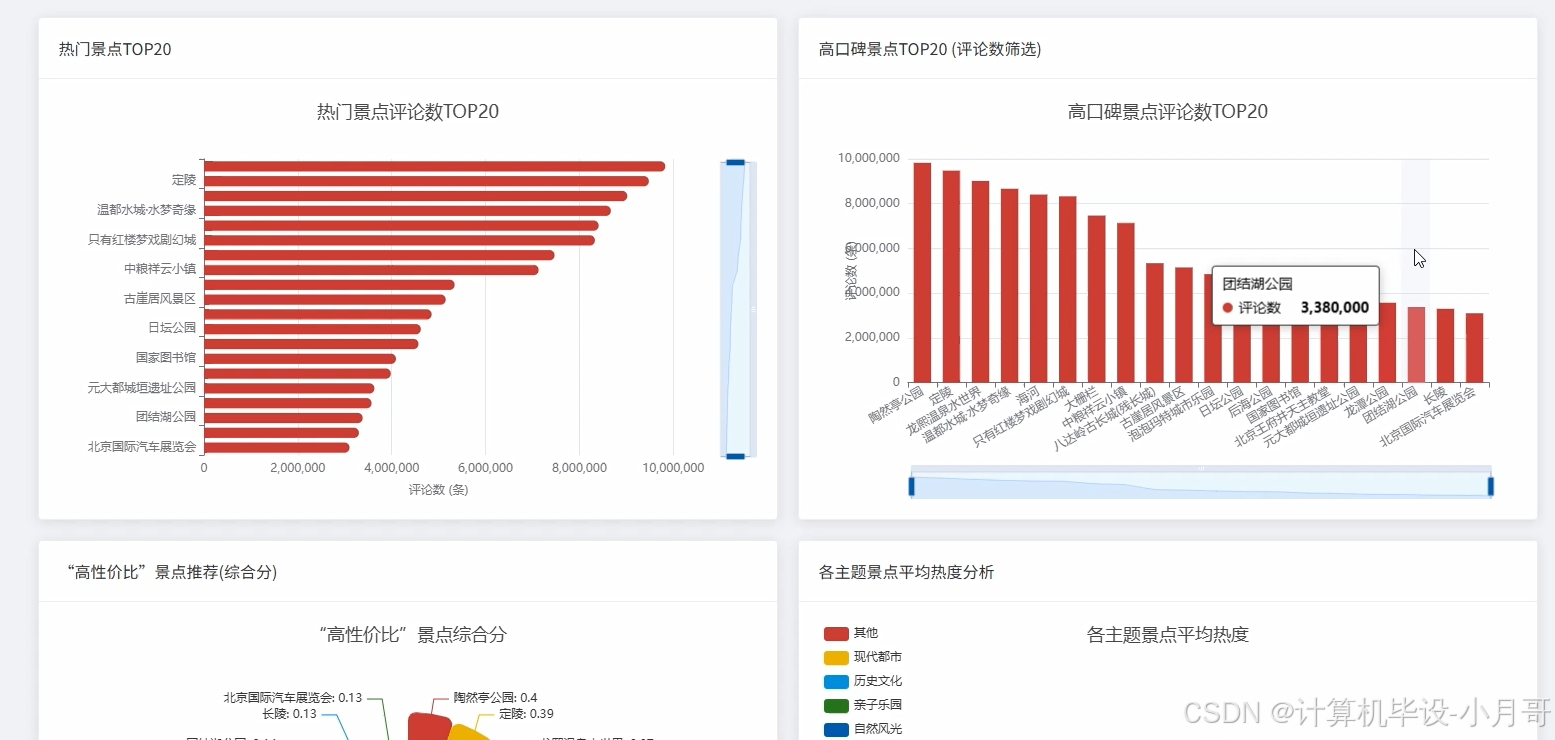The width and height of the screenshot is (1555, 740).
Task: Click right handle of horizontal zoom slider
Action: [1490, 486]
